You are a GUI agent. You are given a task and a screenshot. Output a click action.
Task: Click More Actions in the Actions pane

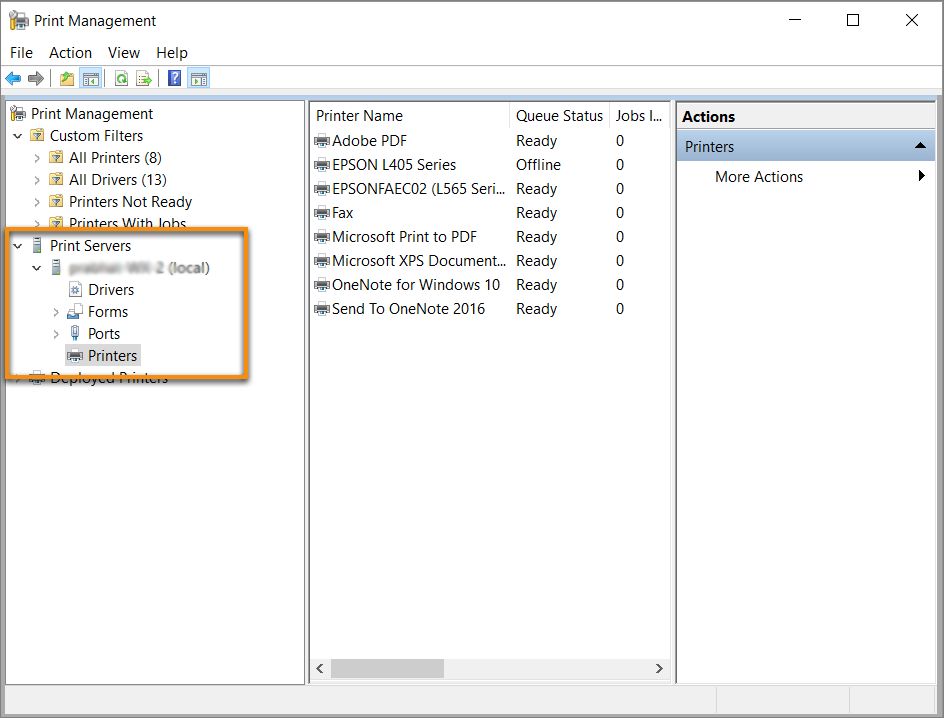(758, 177)
